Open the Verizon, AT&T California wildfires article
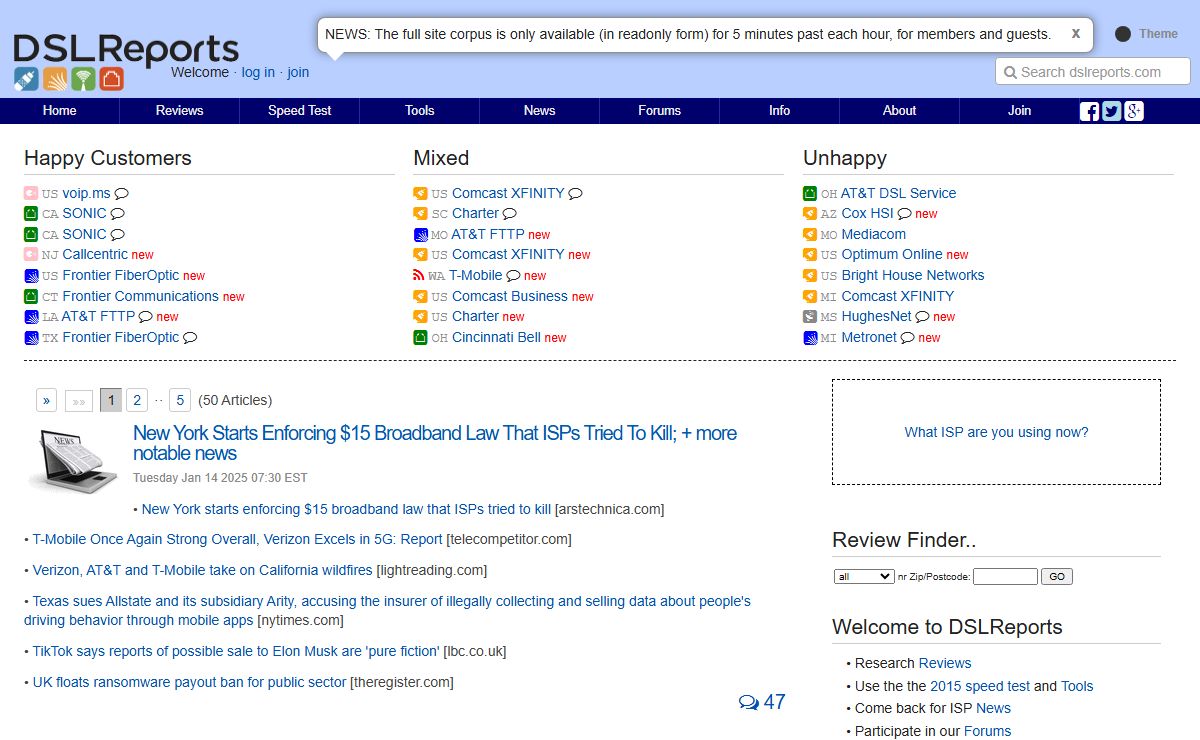Screen dimensions: 1200x740 point(202,570)
